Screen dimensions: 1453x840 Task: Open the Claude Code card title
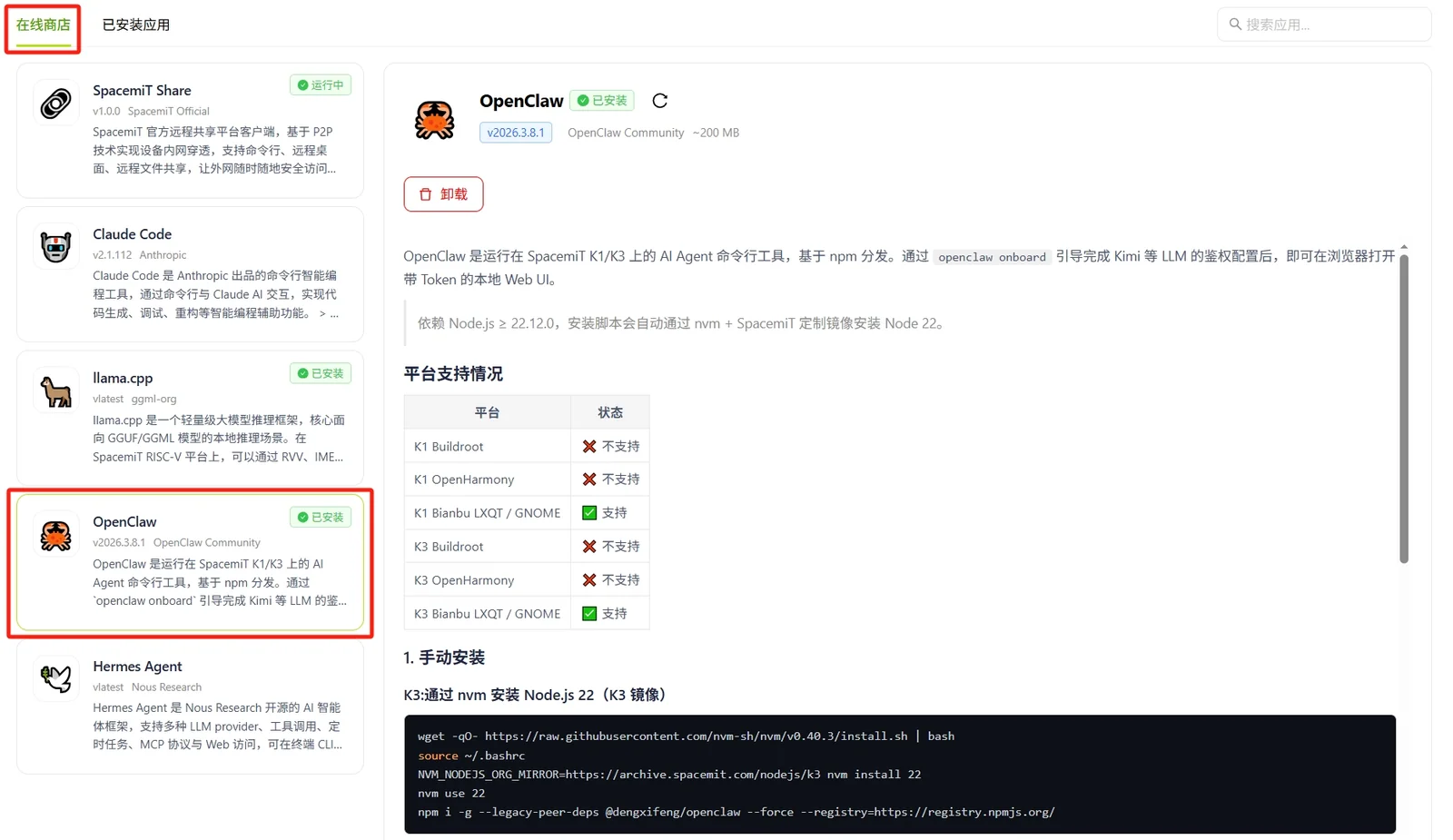(132, 234)
